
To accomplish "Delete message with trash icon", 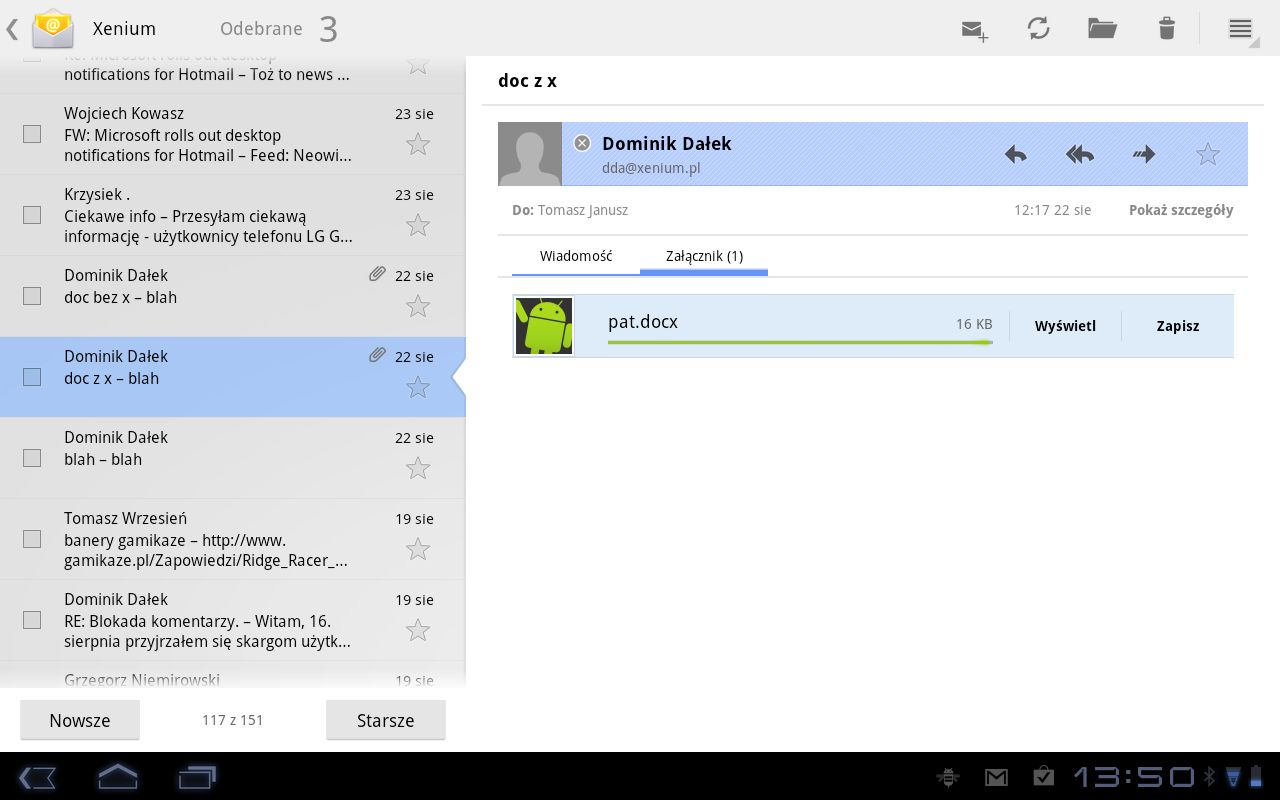I will [x=1167, y=29].
